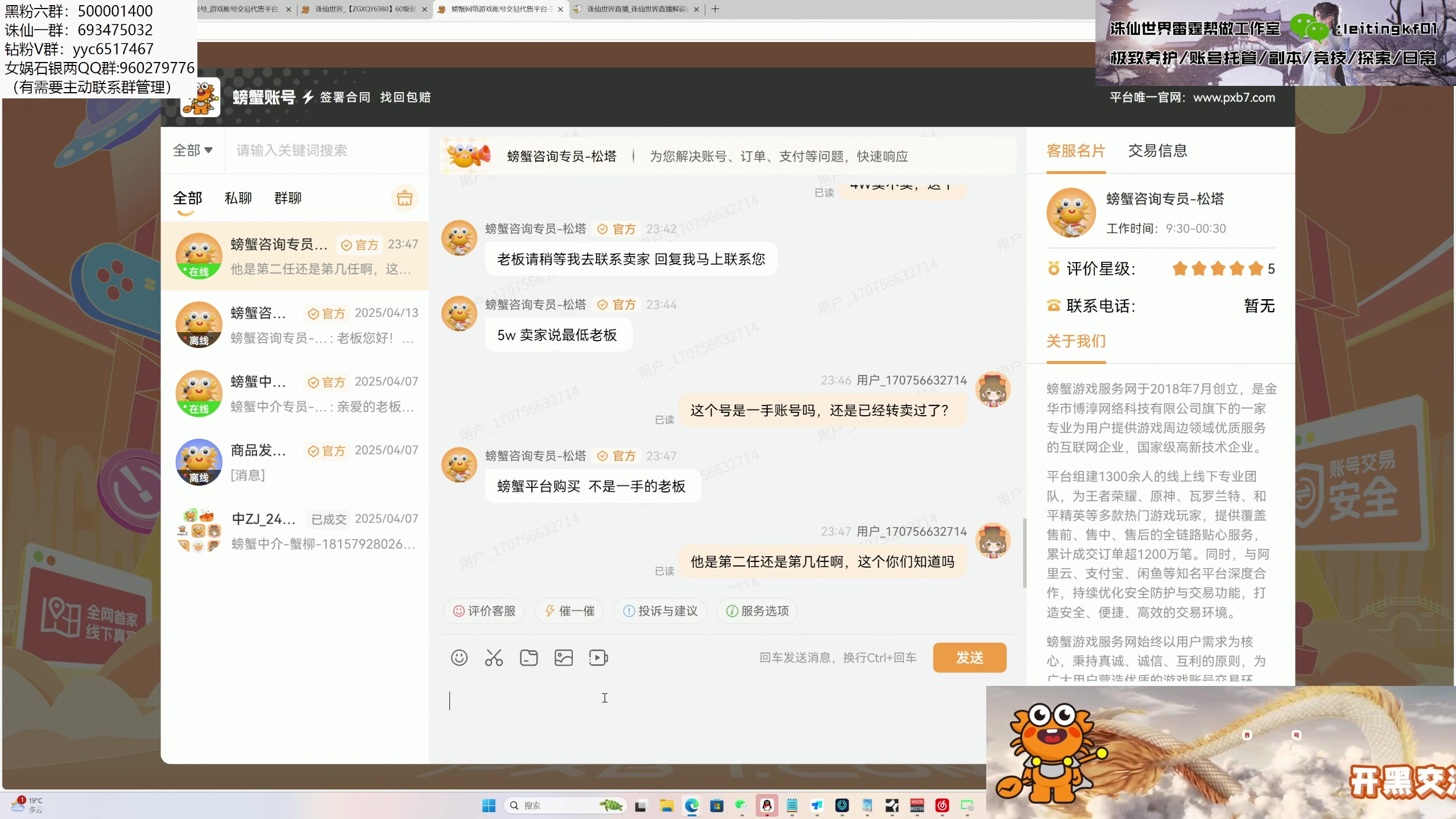Image resolution: width=1456 pixels, height=819 pixels.
Task: Click the 螃蟹账号 crab logo
Action: coord(200,97)
